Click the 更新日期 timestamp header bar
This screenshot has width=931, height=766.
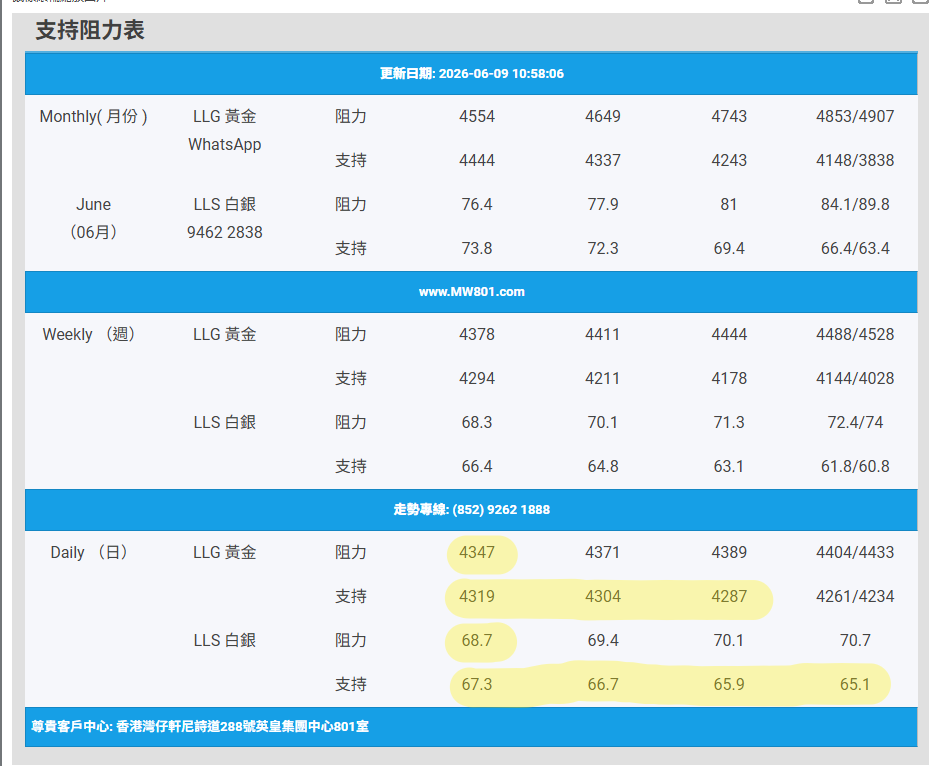(x=471, y=74)
